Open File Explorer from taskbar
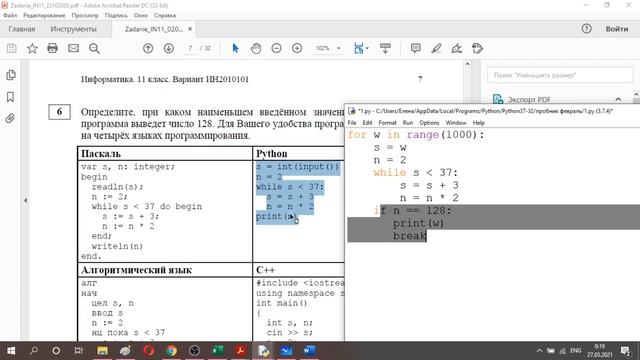Image resolution: width=640 pixels, height=360 pixels. click(x=102, y=351)
